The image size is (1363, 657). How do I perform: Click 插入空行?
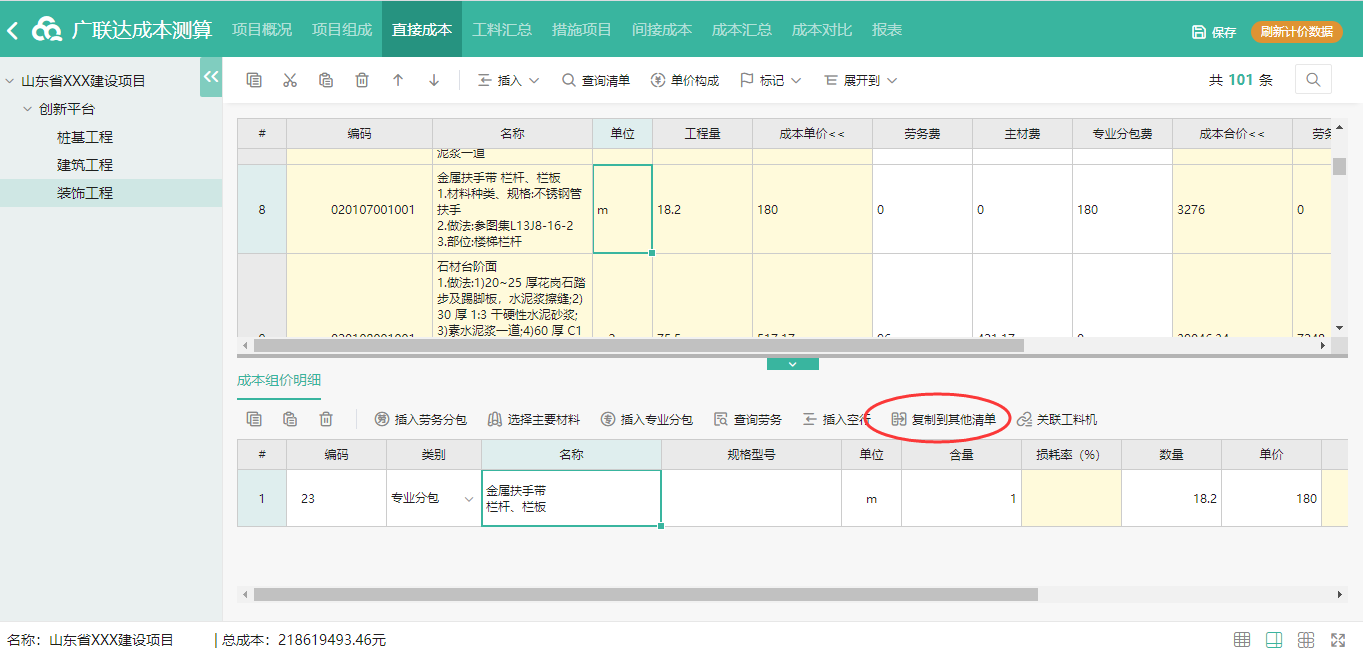point(837,420)
